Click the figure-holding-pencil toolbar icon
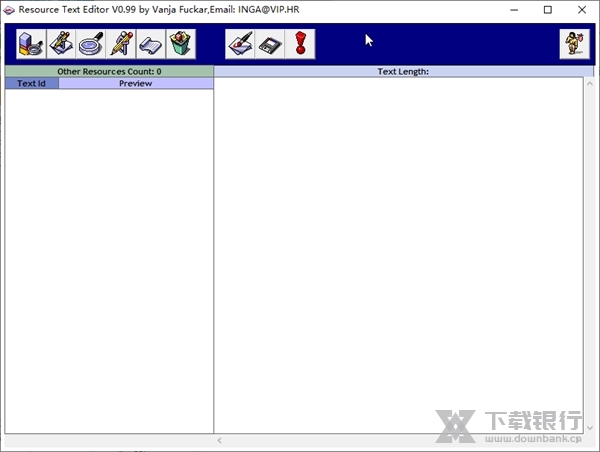This screenshot has width=600, height=452. point(121,44)
